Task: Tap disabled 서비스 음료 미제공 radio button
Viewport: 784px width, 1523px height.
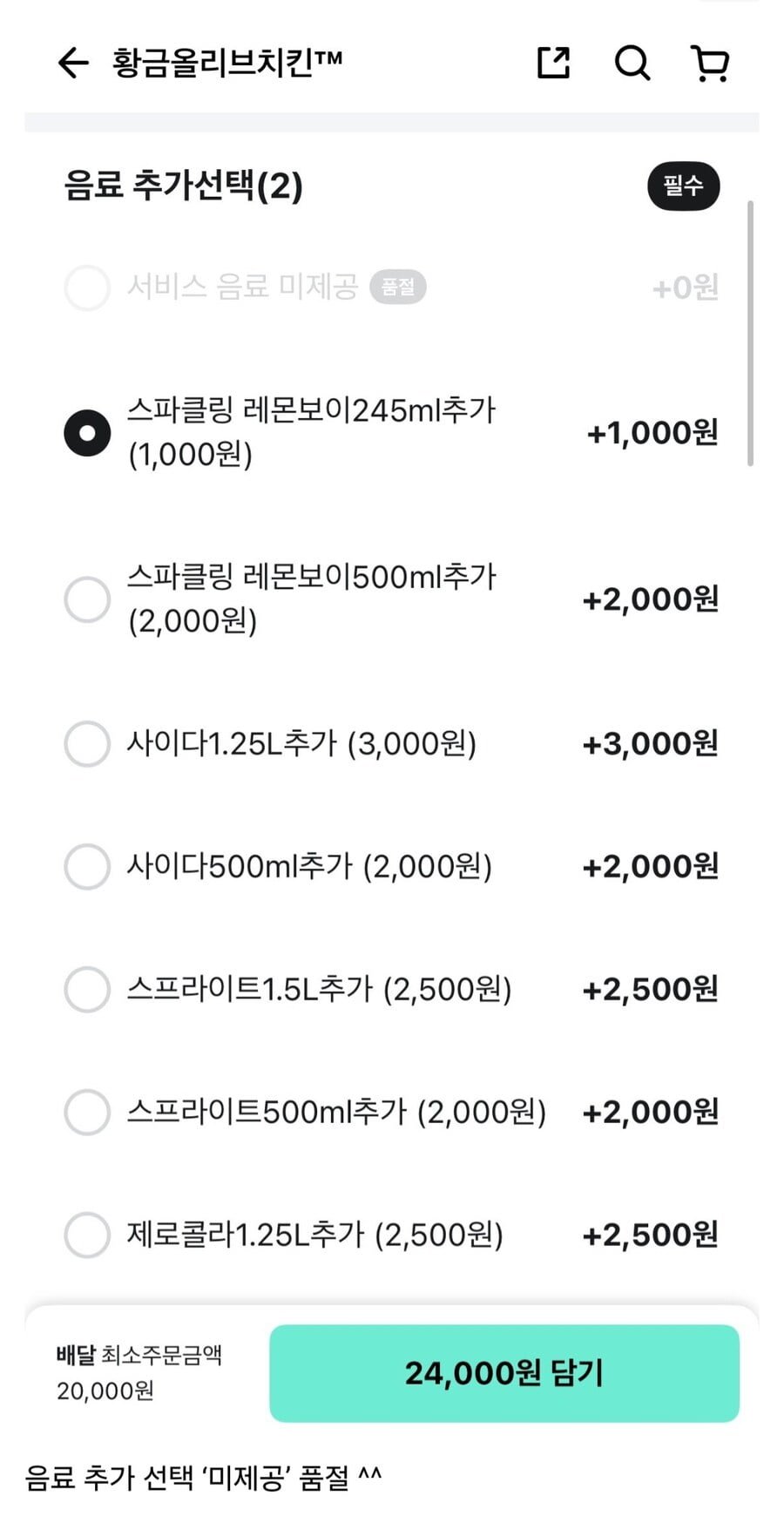Action: point(87,288)
